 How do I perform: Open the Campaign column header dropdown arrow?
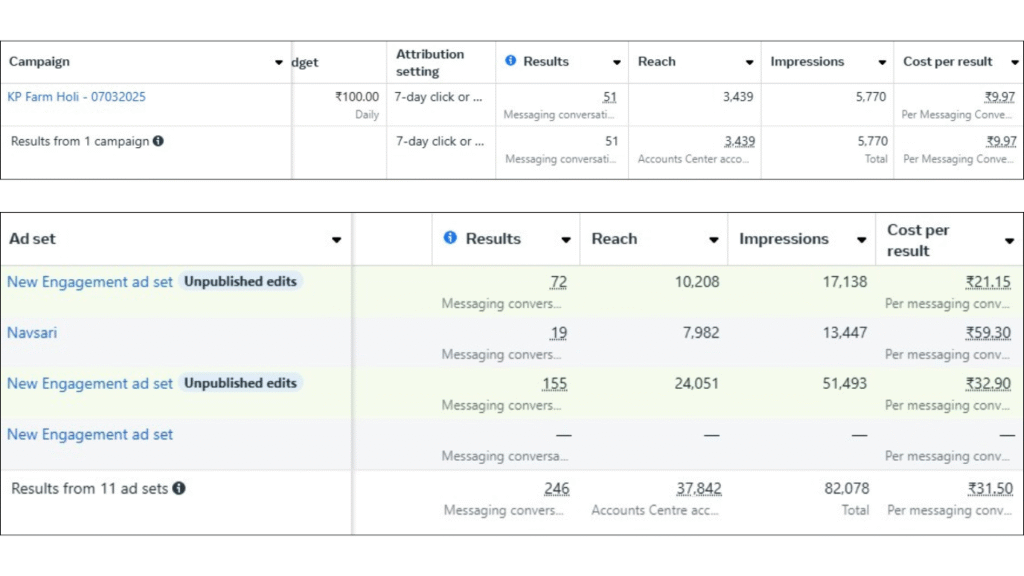[x=279, y=63]
